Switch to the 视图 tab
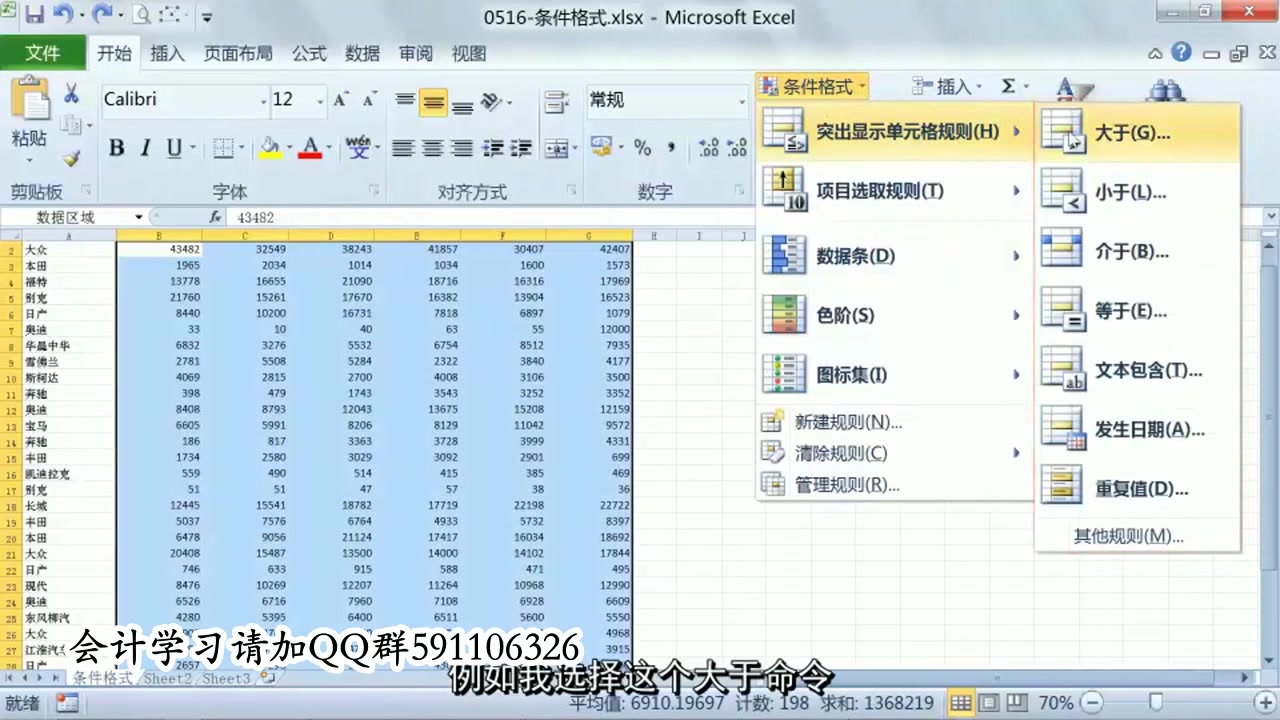This screenshot has height=720, width=1280. (468, 54)
